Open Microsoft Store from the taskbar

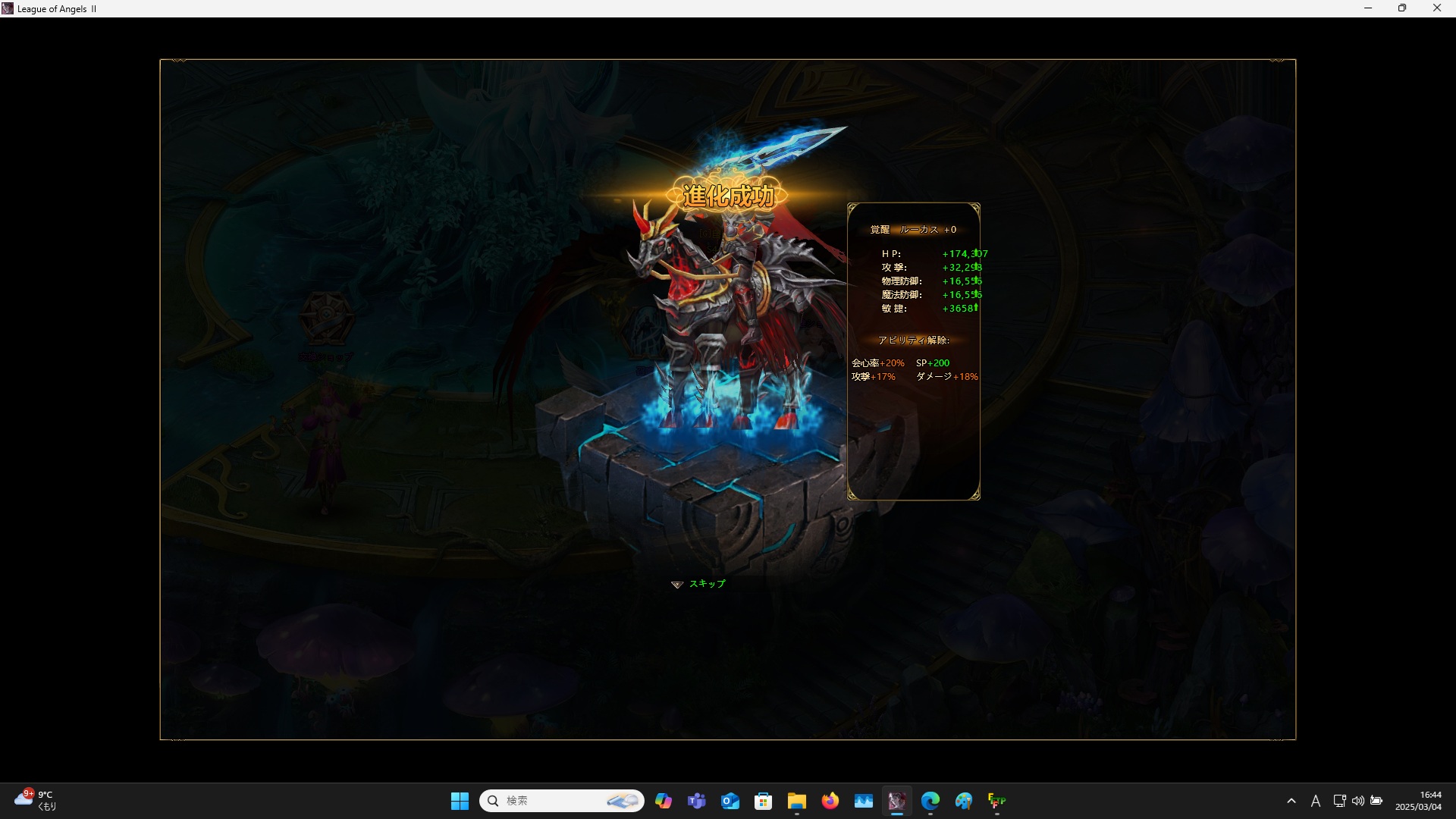coord(763,801)
